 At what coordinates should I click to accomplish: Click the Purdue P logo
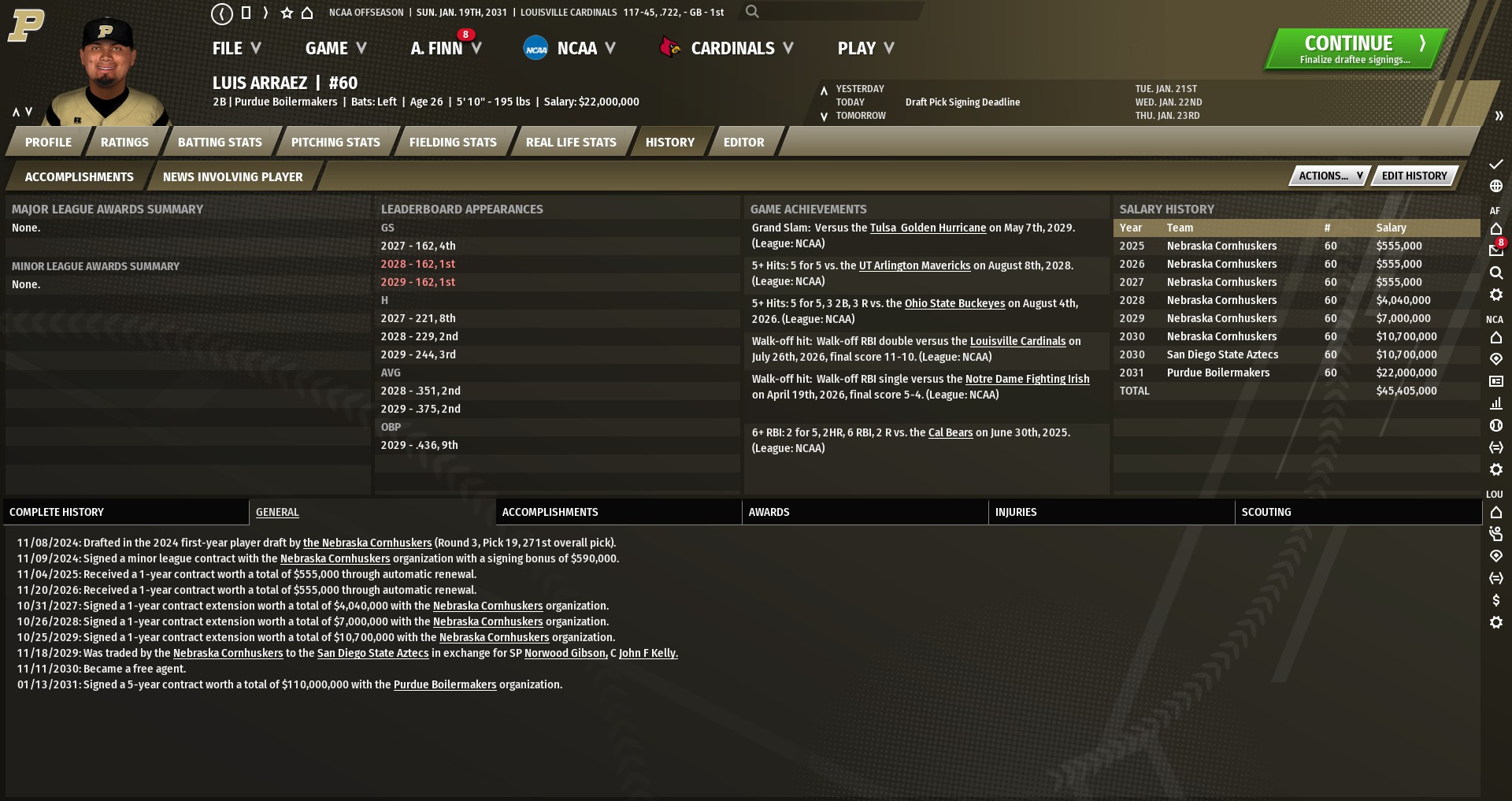pos(26,25)
